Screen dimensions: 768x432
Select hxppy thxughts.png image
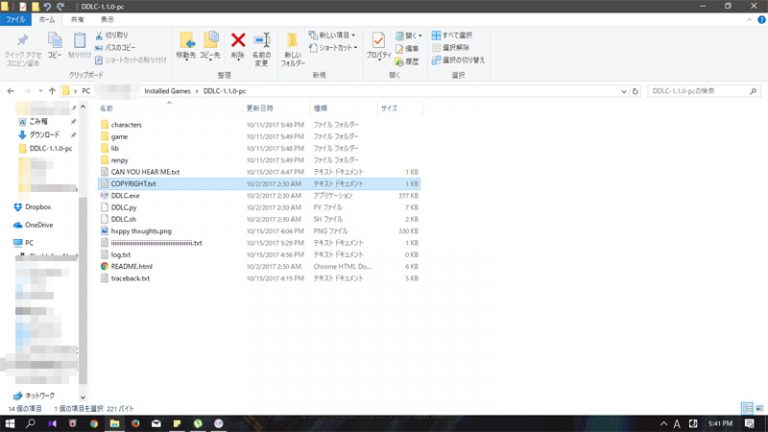coord(141,231)
